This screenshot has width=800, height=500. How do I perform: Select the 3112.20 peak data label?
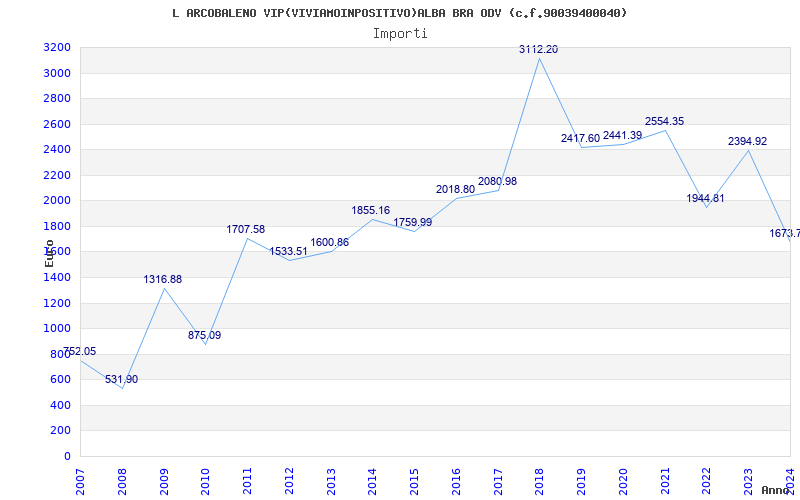(x=538, y=49)
